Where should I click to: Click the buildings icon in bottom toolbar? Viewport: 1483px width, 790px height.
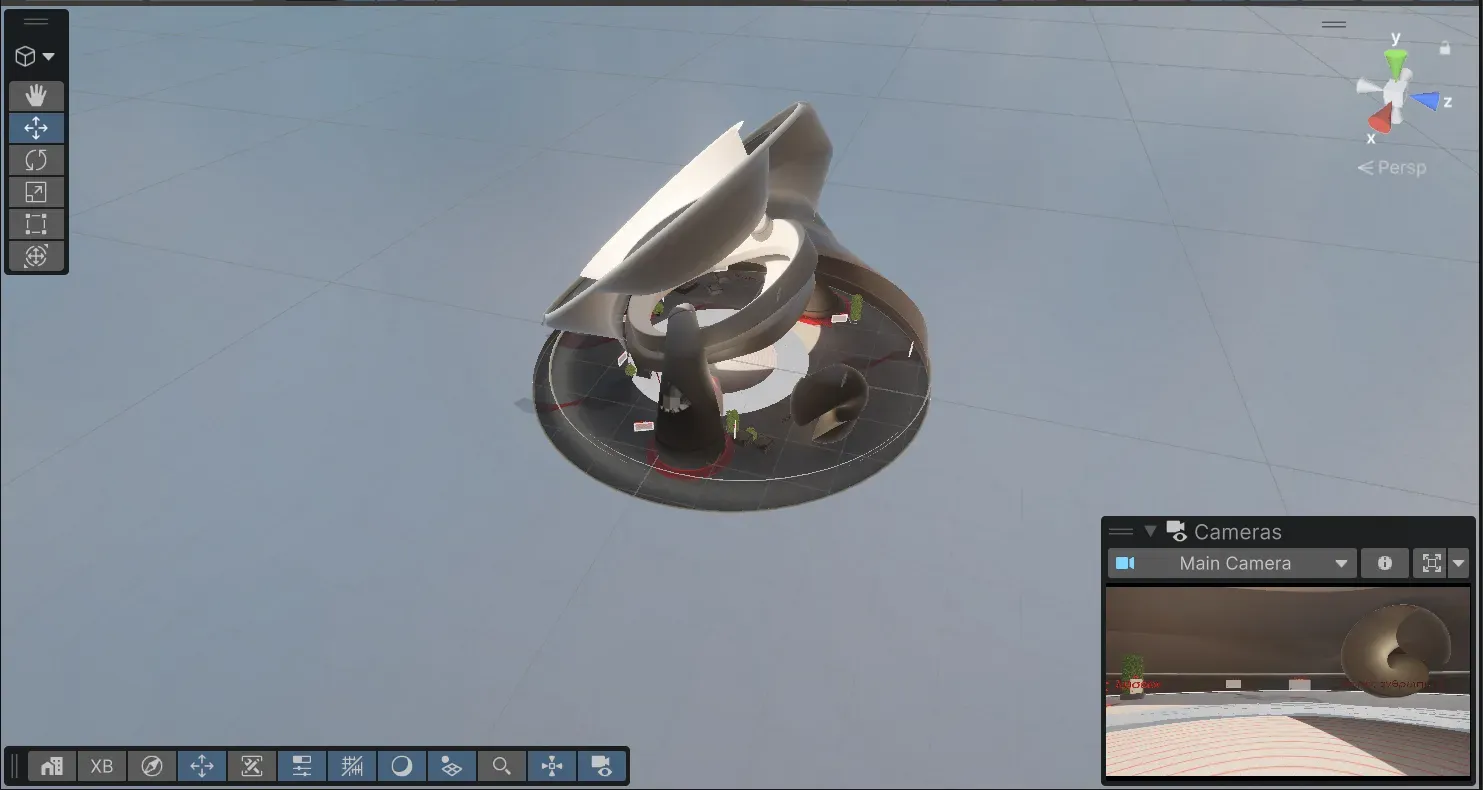coord(52,766)
